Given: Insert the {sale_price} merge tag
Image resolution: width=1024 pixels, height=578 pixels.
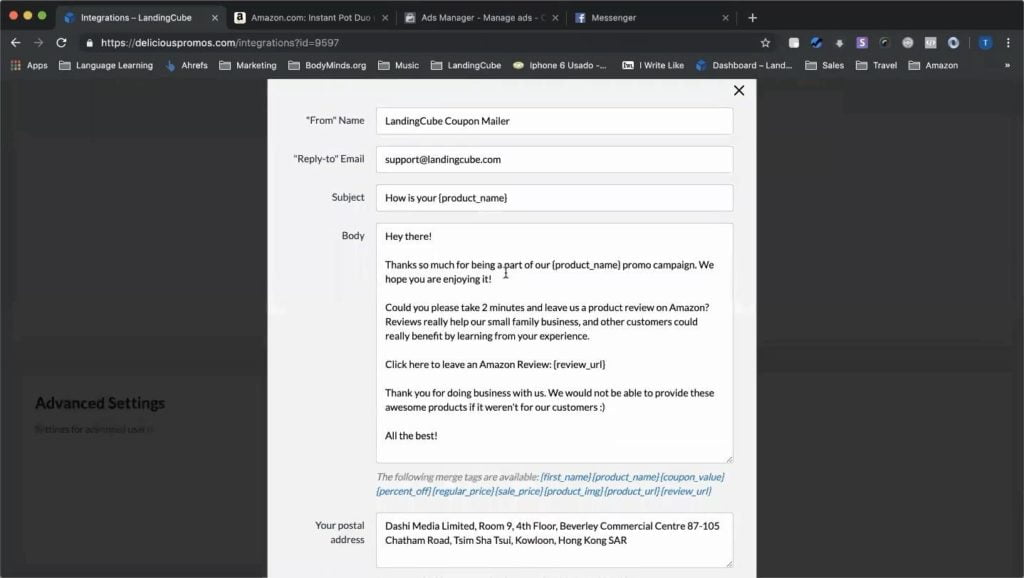Looking at the screenshot, I should point(519,491).
